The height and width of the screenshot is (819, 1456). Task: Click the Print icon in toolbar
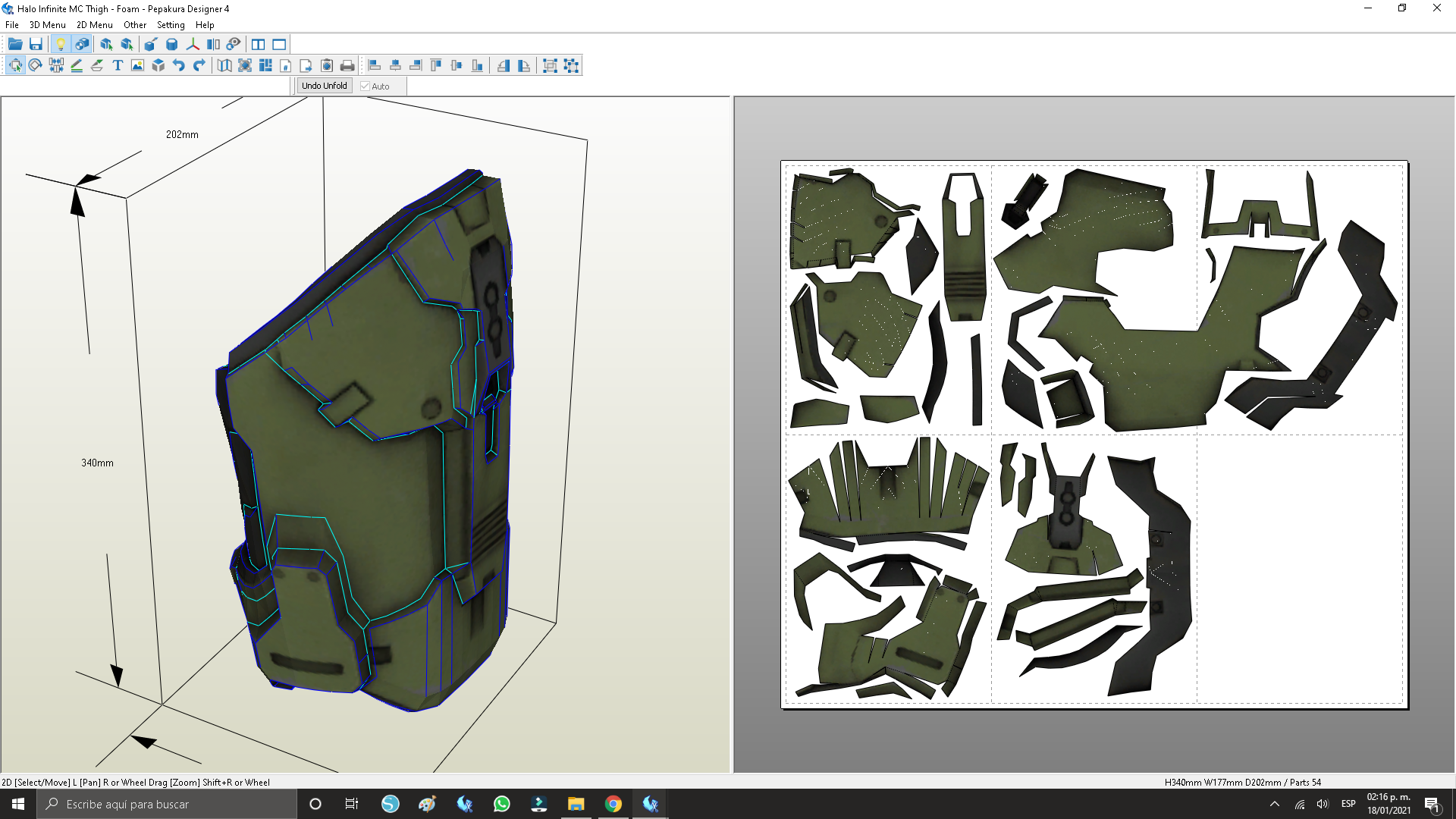pyautogui.click(x=347, y=65)
